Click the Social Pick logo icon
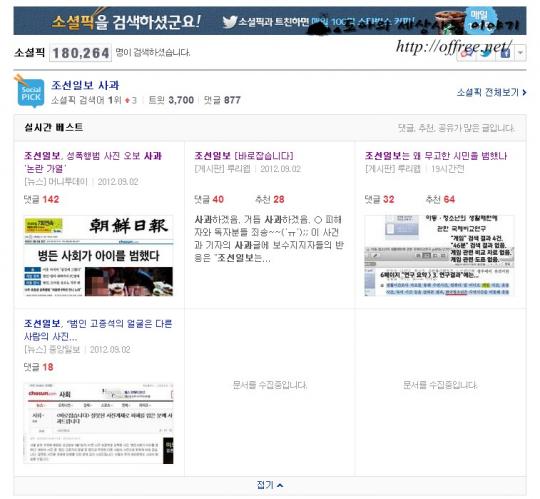Screen dimensions: 540x499 coord(31,92)
